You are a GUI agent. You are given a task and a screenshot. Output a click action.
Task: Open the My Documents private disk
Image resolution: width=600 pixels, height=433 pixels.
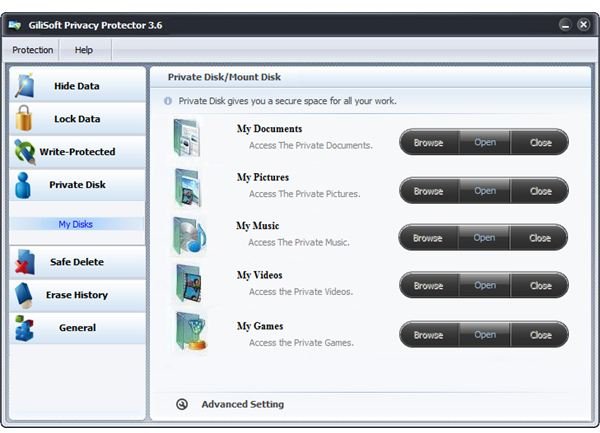click(485, 142)
